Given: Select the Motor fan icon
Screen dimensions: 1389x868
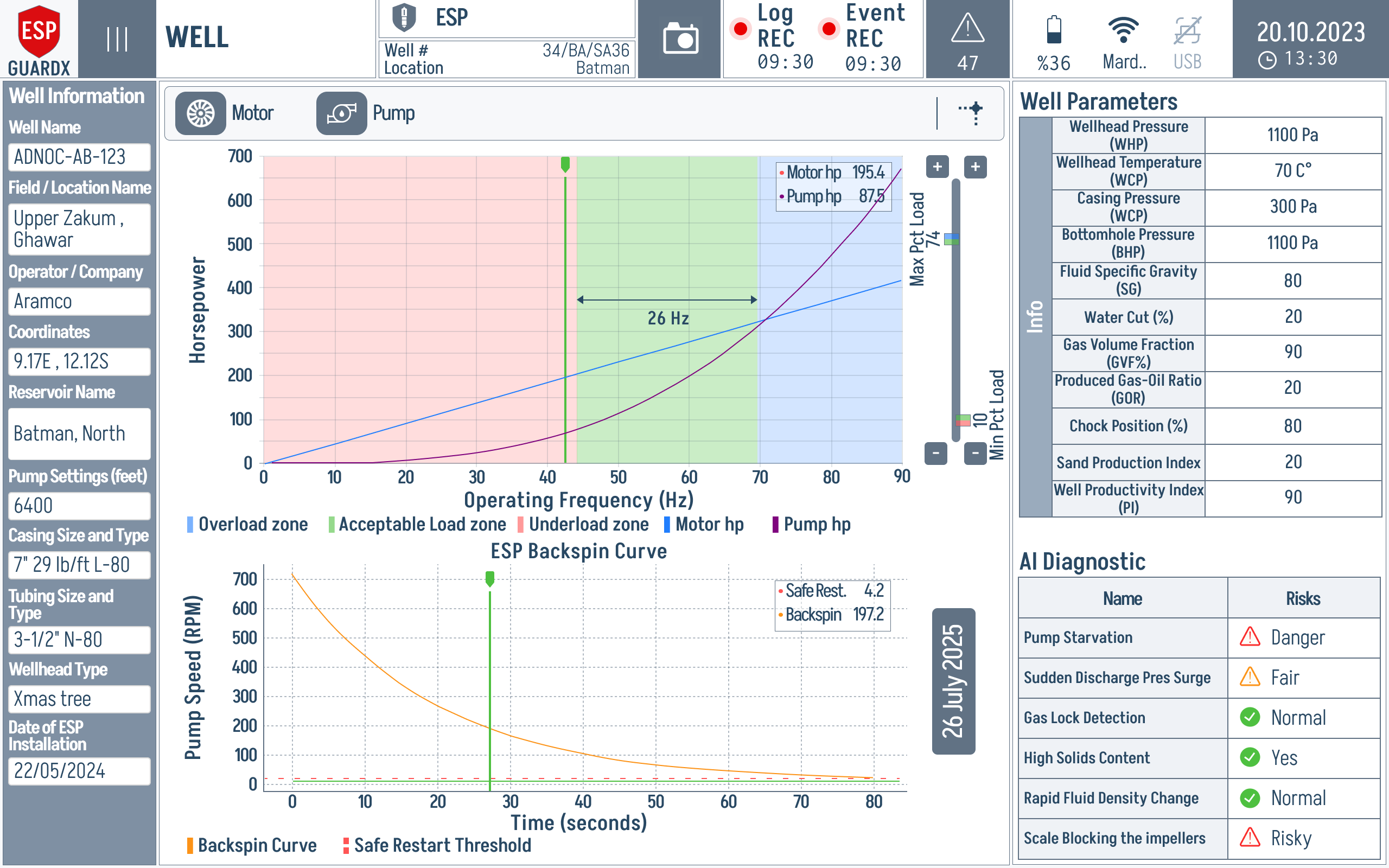Looking at the screenshot, I should tap(200, 113).
